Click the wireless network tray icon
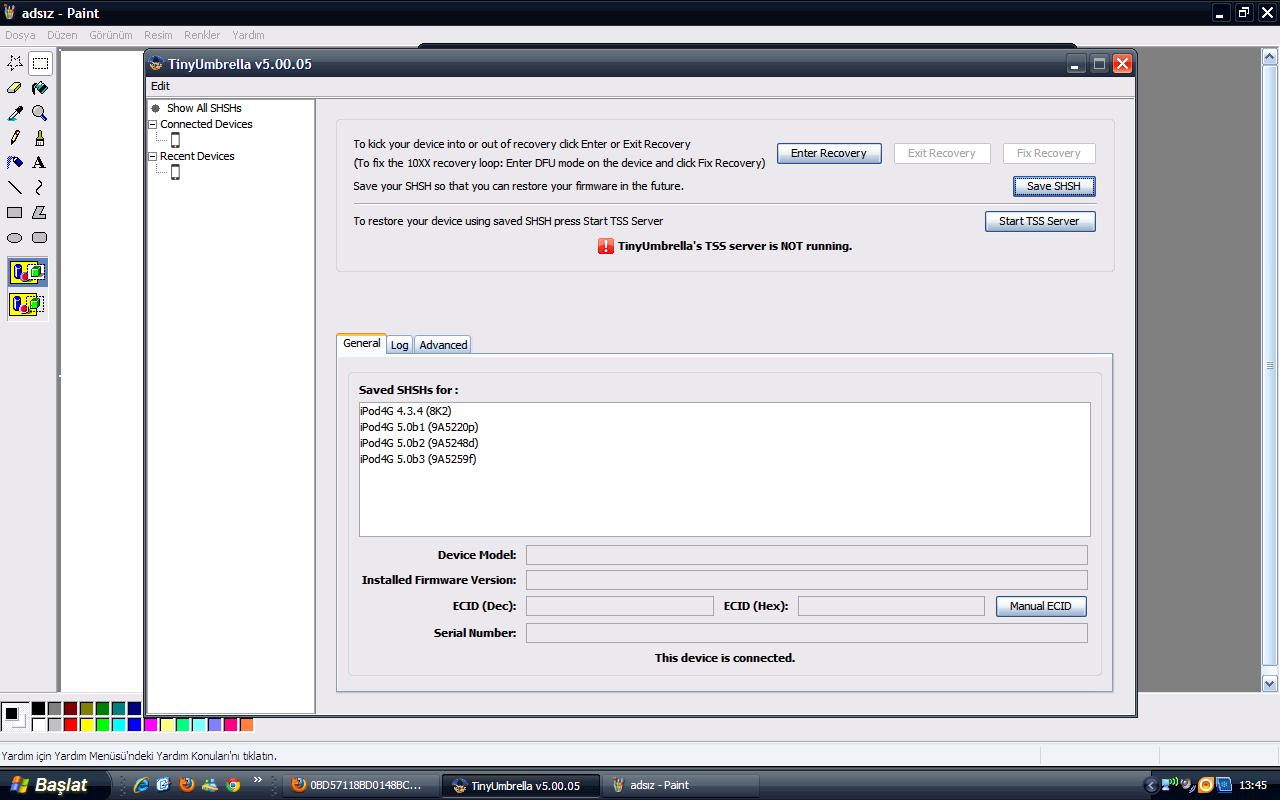This screenshot has width=1280, height=800. coord(1169,785)
